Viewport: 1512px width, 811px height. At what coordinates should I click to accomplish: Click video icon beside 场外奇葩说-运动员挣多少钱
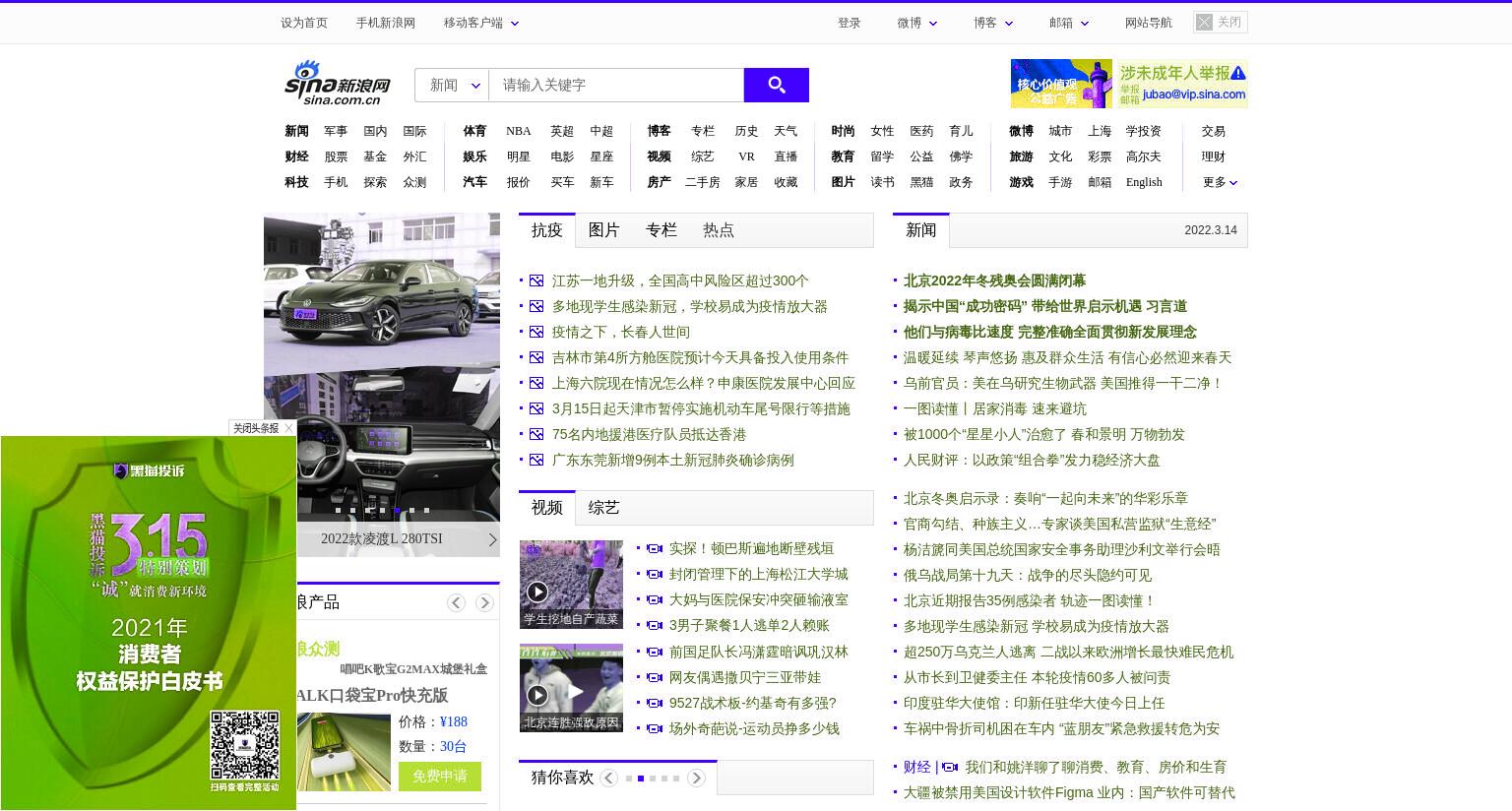click(654, 728)
